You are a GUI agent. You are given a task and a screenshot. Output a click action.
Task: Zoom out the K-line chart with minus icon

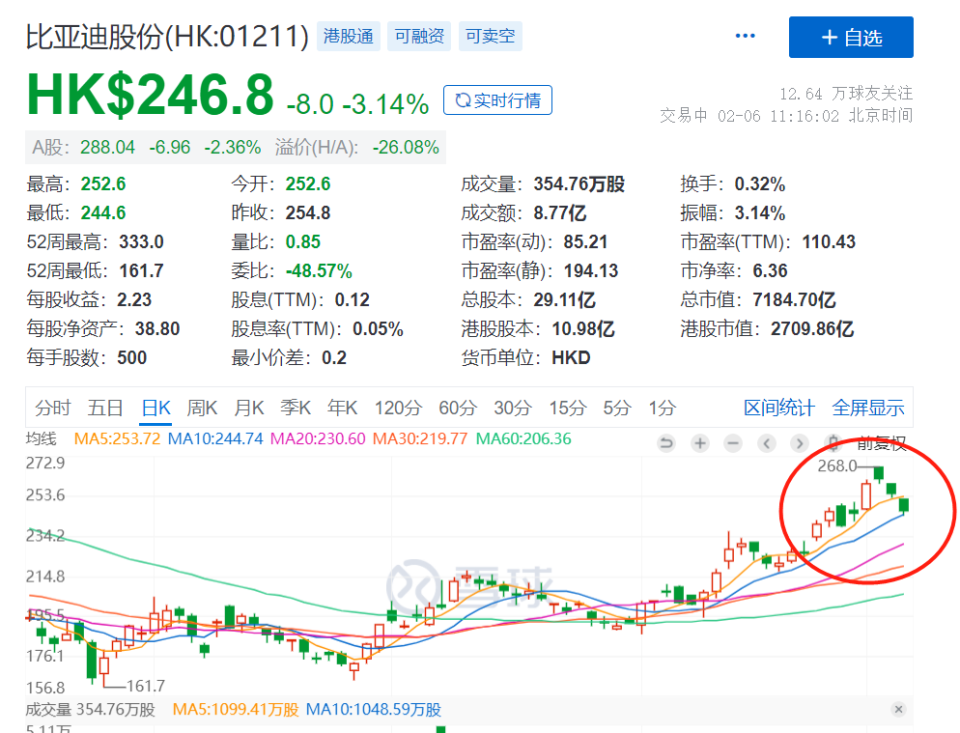[x=733, y=443]
